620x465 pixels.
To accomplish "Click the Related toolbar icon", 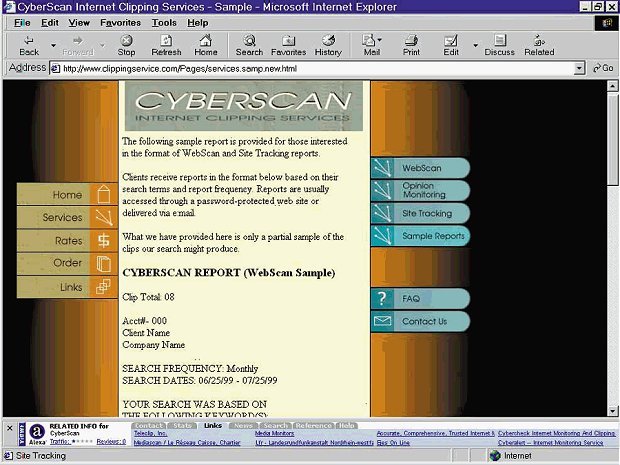I will click(x=539, y=45).
